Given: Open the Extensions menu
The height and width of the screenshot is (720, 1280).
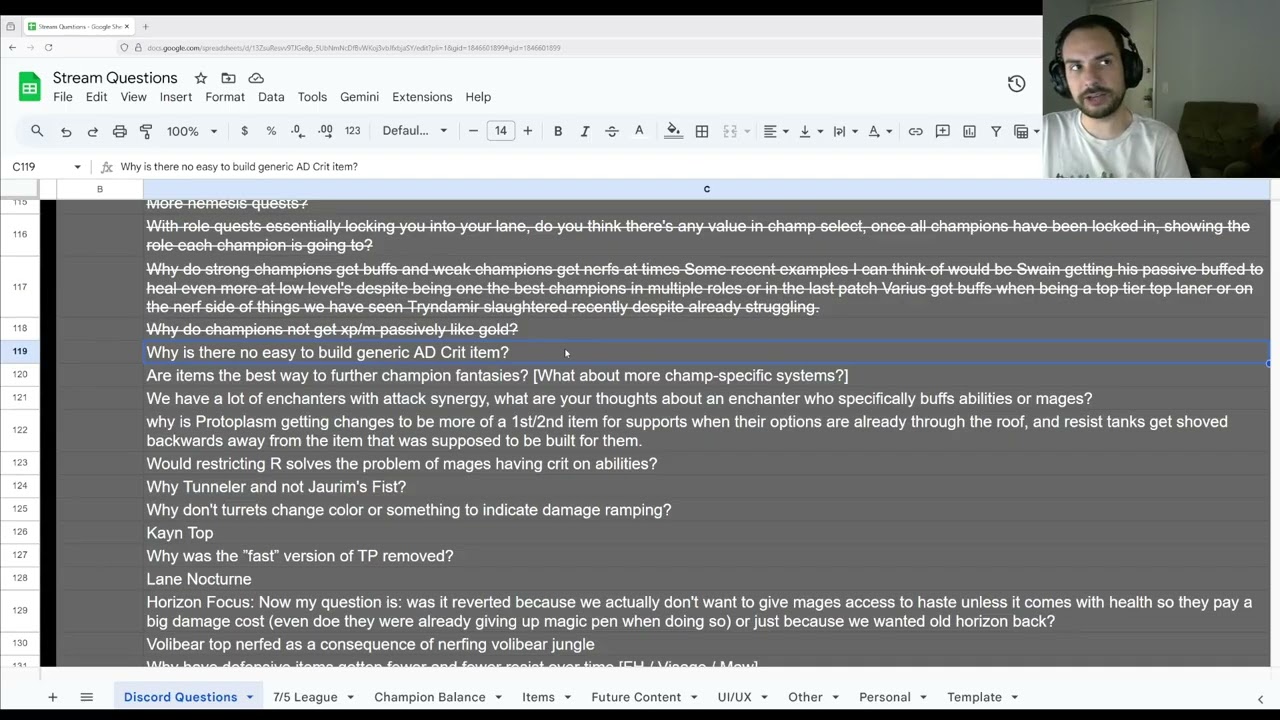Looking at the screenshot, I should pos(422,97).
